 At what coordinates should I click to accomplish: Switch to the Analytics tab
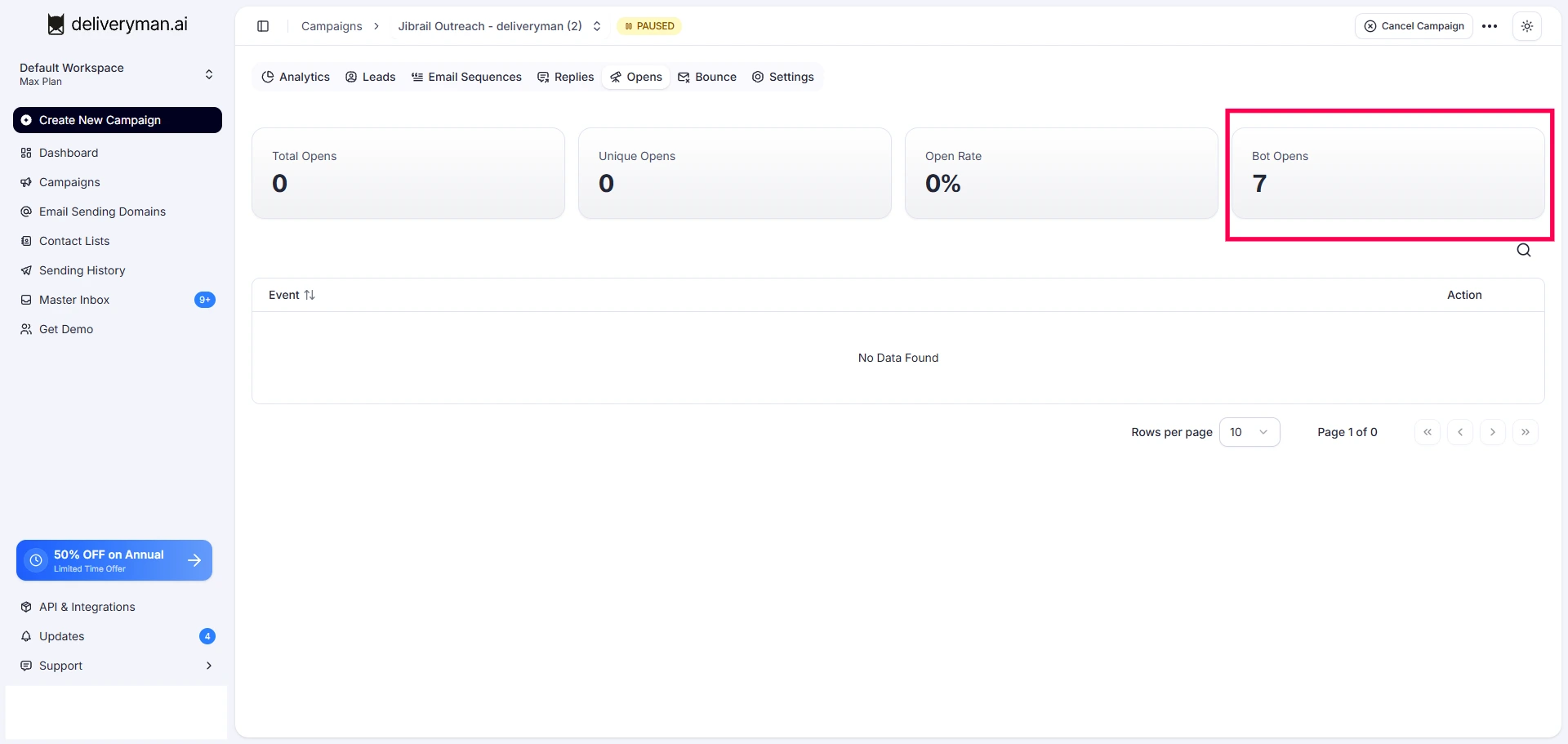click(296, 77)
